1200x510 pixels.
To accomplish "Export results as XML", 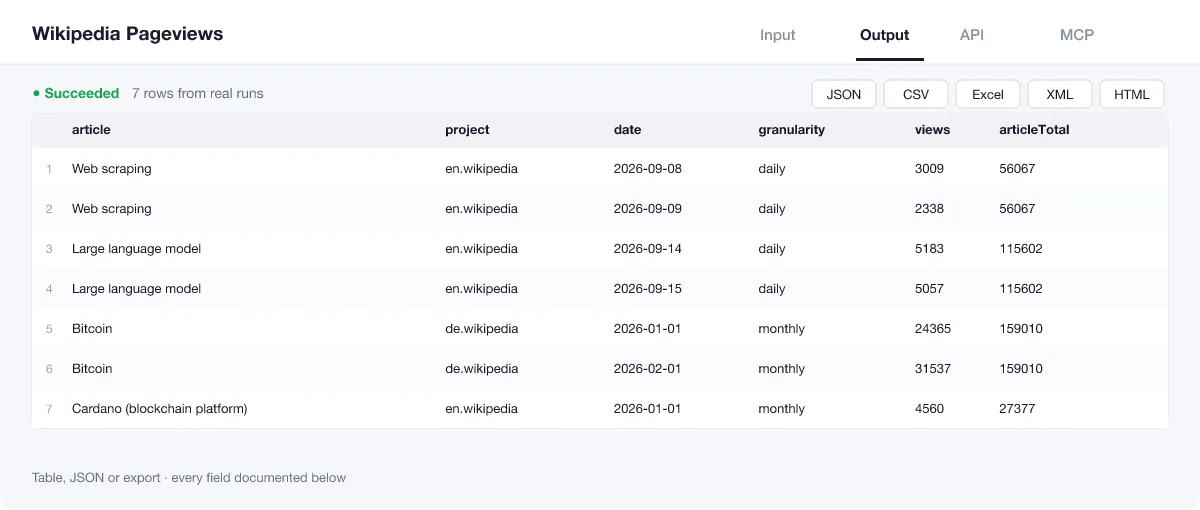I will pos(1060,94).
